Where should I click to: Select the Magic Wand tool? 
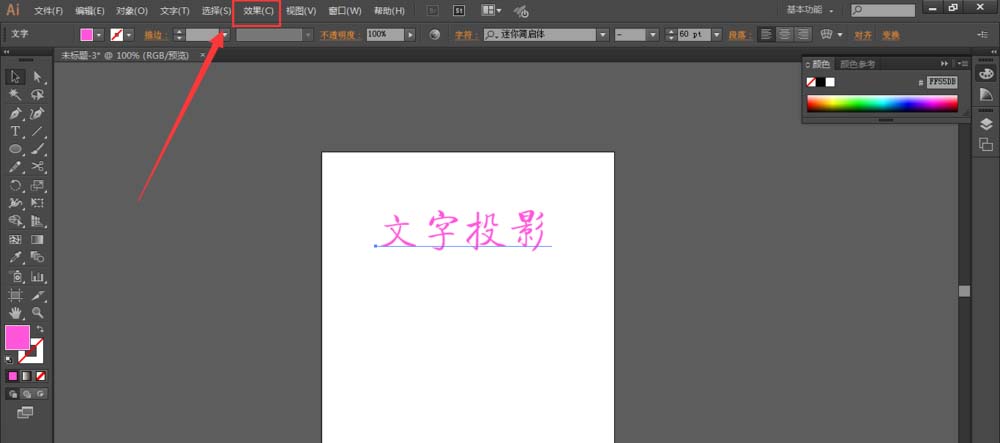click(x=15, y=95)
